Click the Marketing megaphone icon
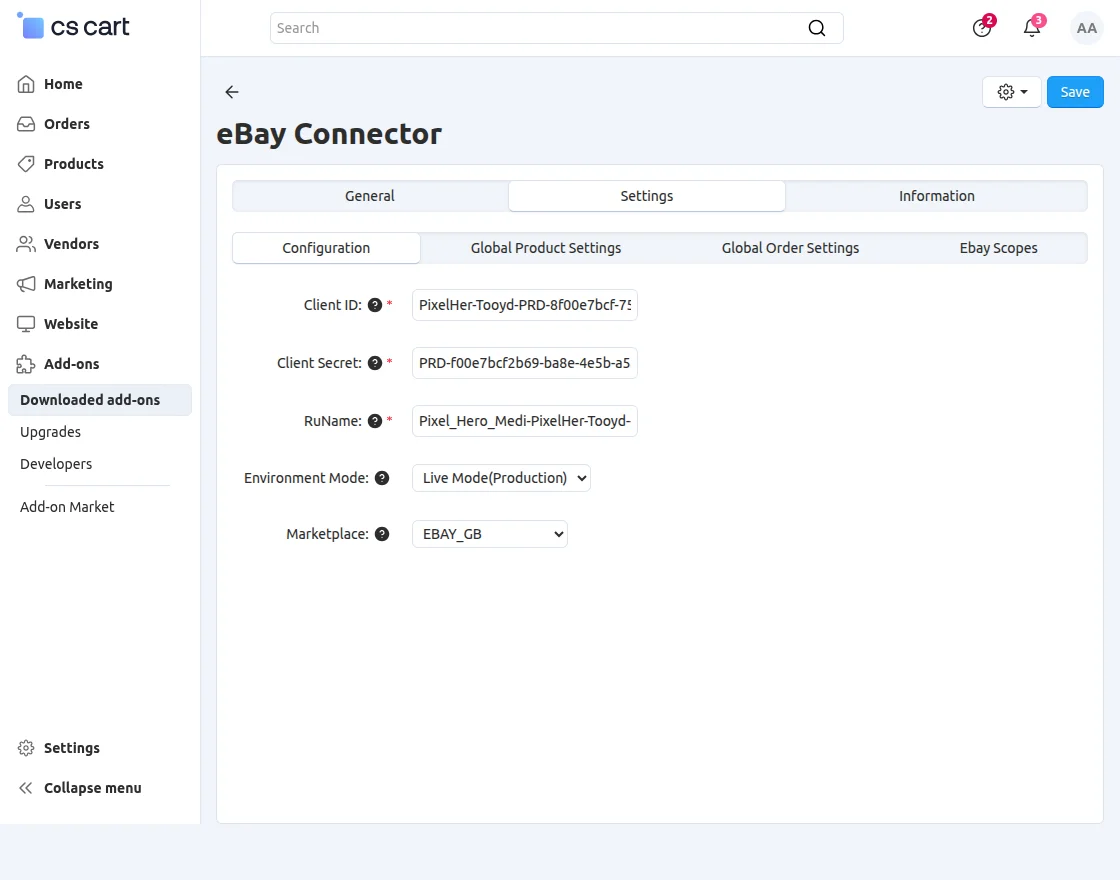The width and height of the screenshot is (1120, 880). click(26, 284)
